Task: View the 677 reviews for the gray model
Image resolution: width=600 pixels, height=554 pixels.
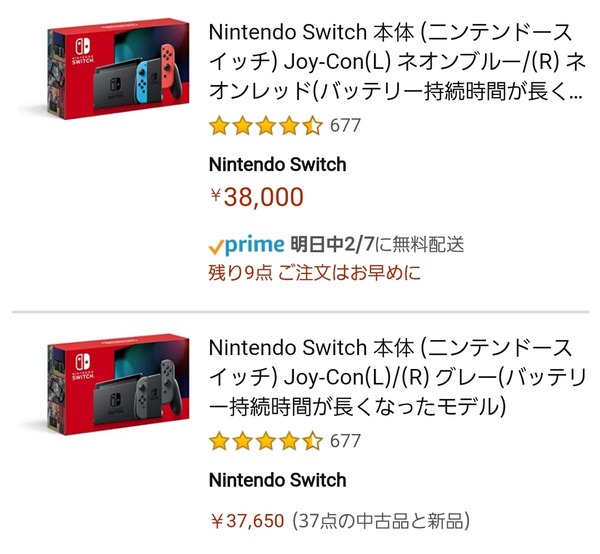Action: click(345, 440)
